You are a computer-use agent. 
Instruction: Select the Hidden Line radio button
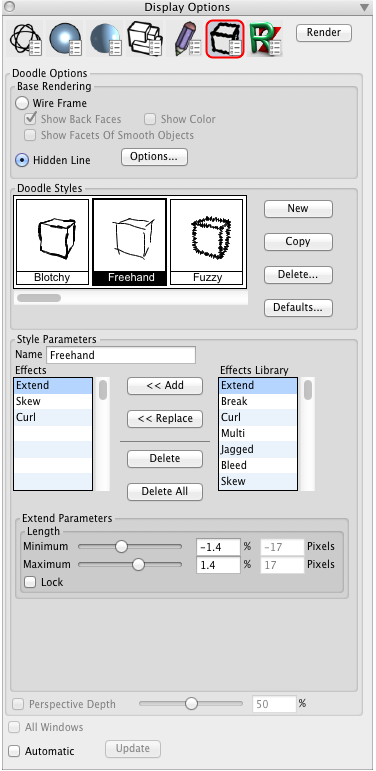point(22,160)
